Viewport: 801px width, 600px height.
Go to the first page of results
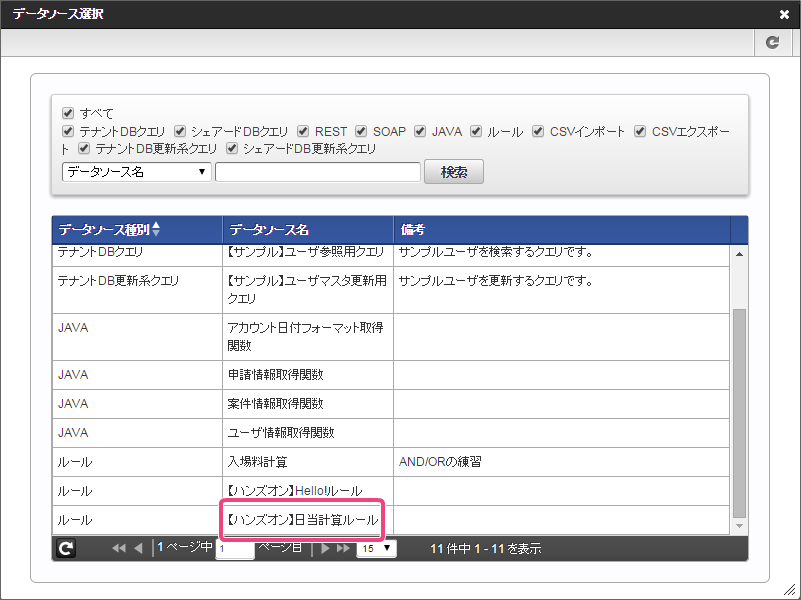[x=119, y=548]
